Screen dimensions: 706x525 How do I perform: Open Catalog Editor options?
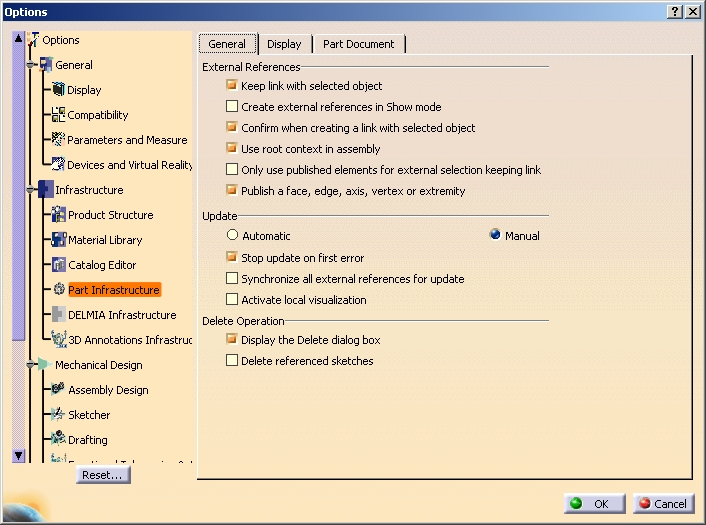pyautogui.click(x=102, y=265)
